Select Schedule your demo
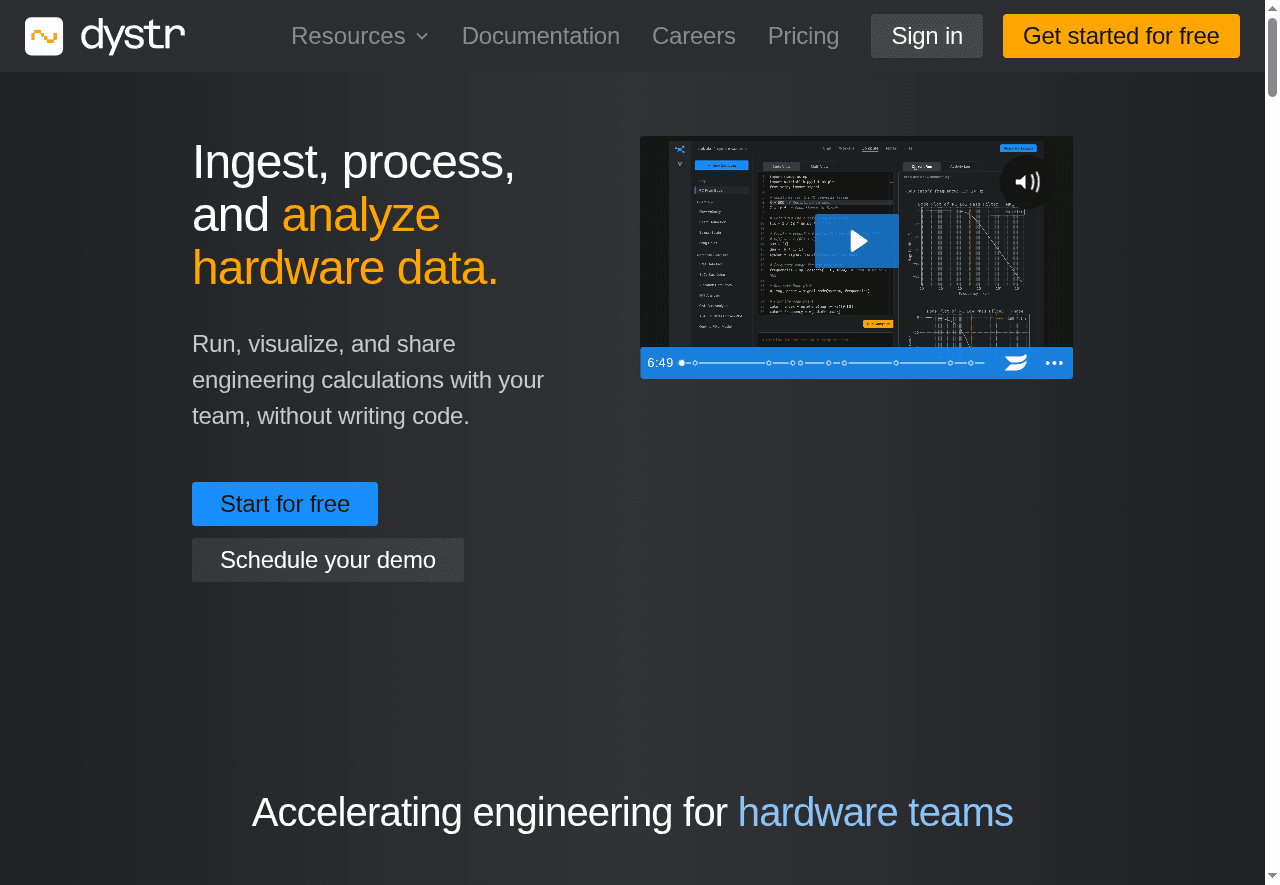Viewport: 1280px width, 885px height. click(327, 560)
